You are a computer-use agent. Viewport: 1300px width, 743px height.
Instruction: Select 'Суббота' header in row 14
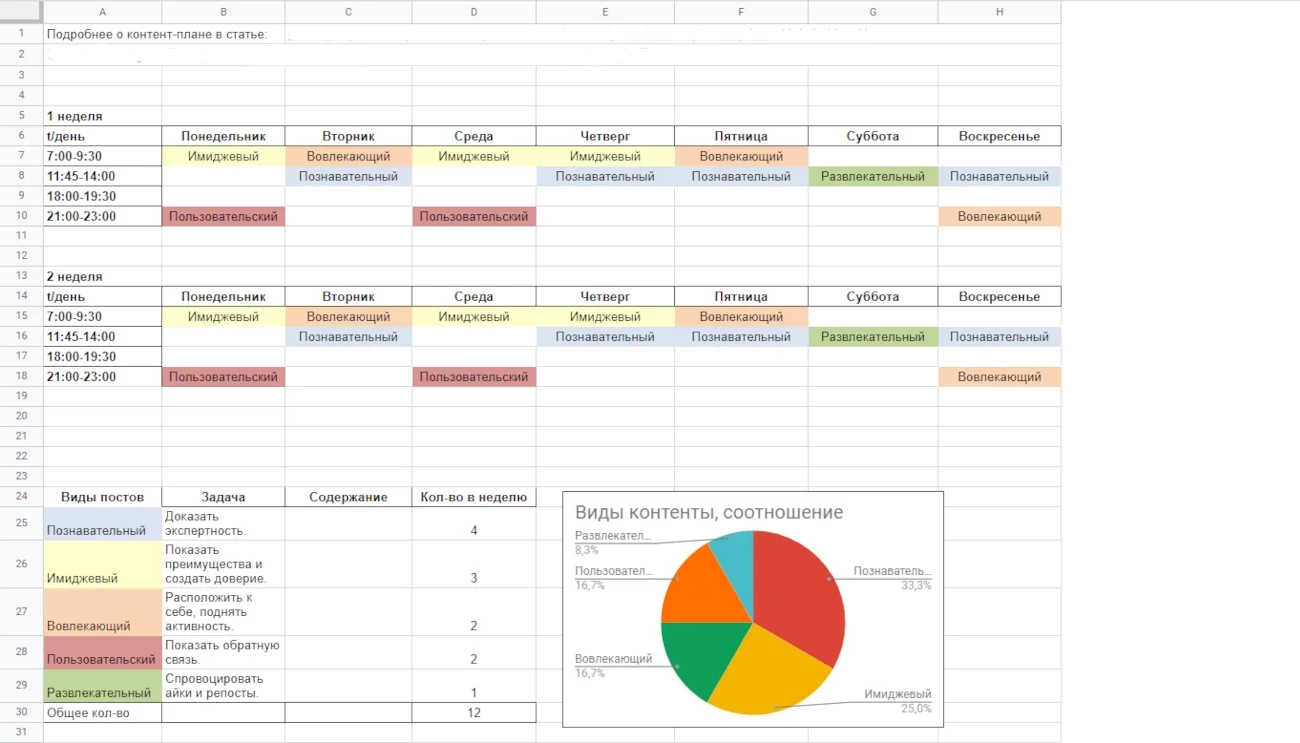click(873, 296)
